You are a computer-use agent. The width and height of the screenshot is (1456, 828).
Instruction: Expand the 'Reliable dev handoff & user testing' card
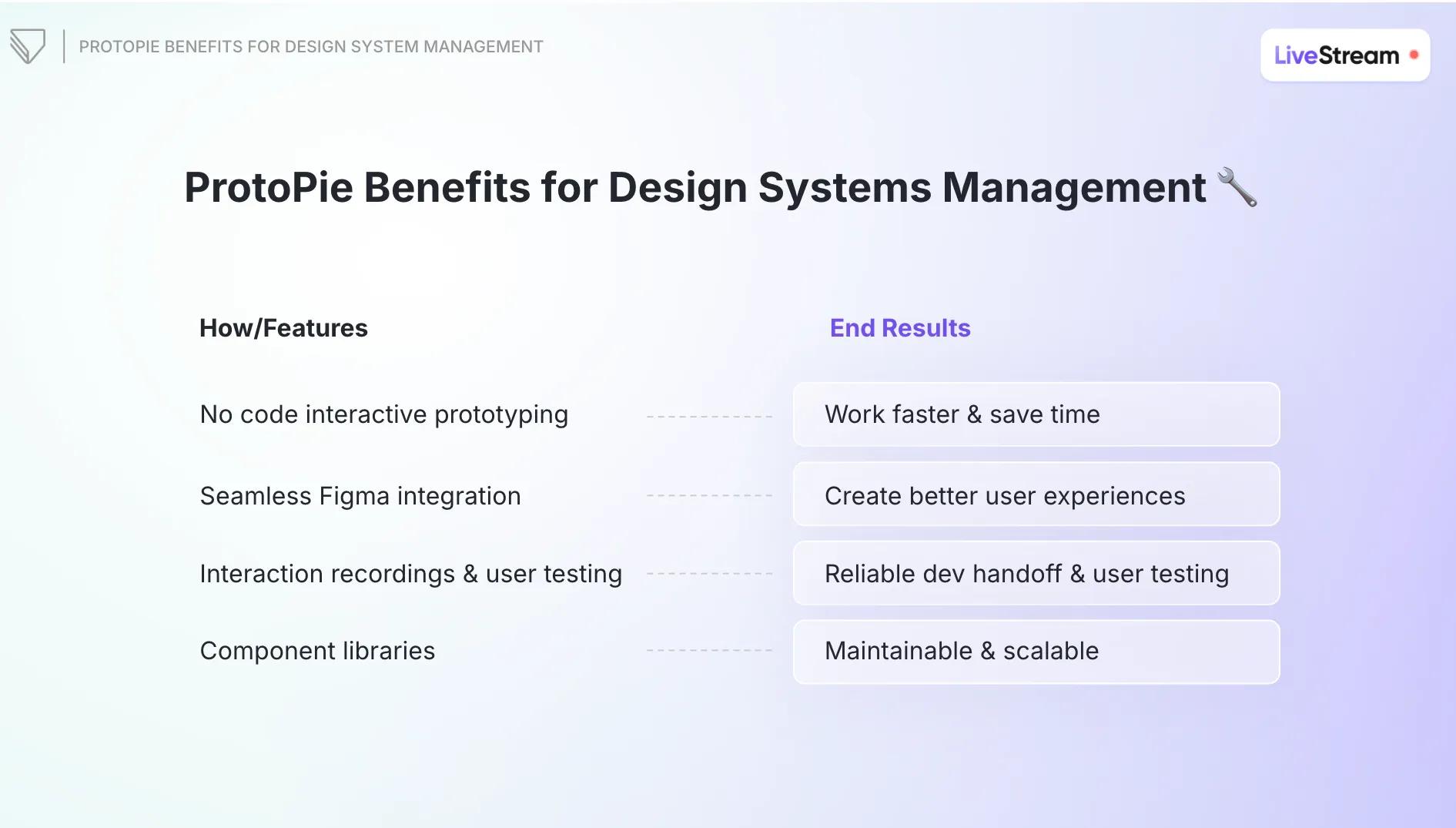tap(1036, 573)
